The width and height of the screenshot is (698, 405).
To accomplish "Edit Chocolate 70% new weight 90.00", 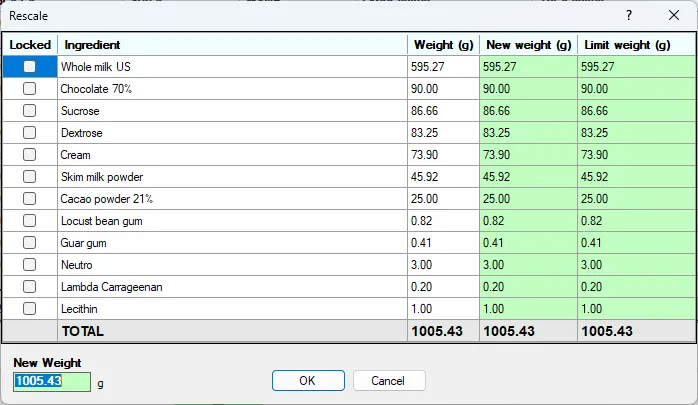I will tap(528, 89).
